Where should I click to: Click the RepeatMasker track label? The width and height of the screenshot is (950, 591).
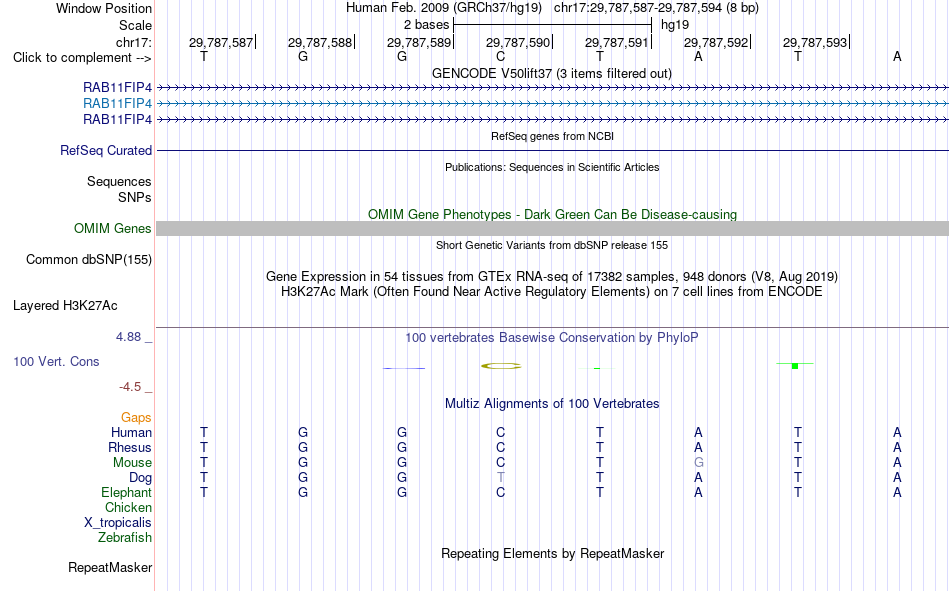point(110,567)
